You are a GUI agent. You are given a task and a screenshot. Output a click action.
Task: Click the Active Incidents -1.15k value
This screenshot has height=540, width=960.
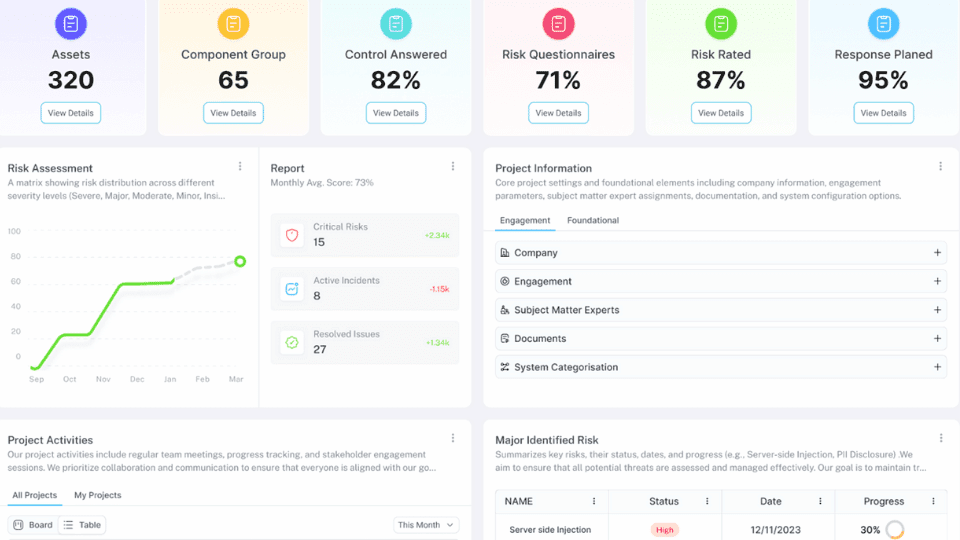439,289
